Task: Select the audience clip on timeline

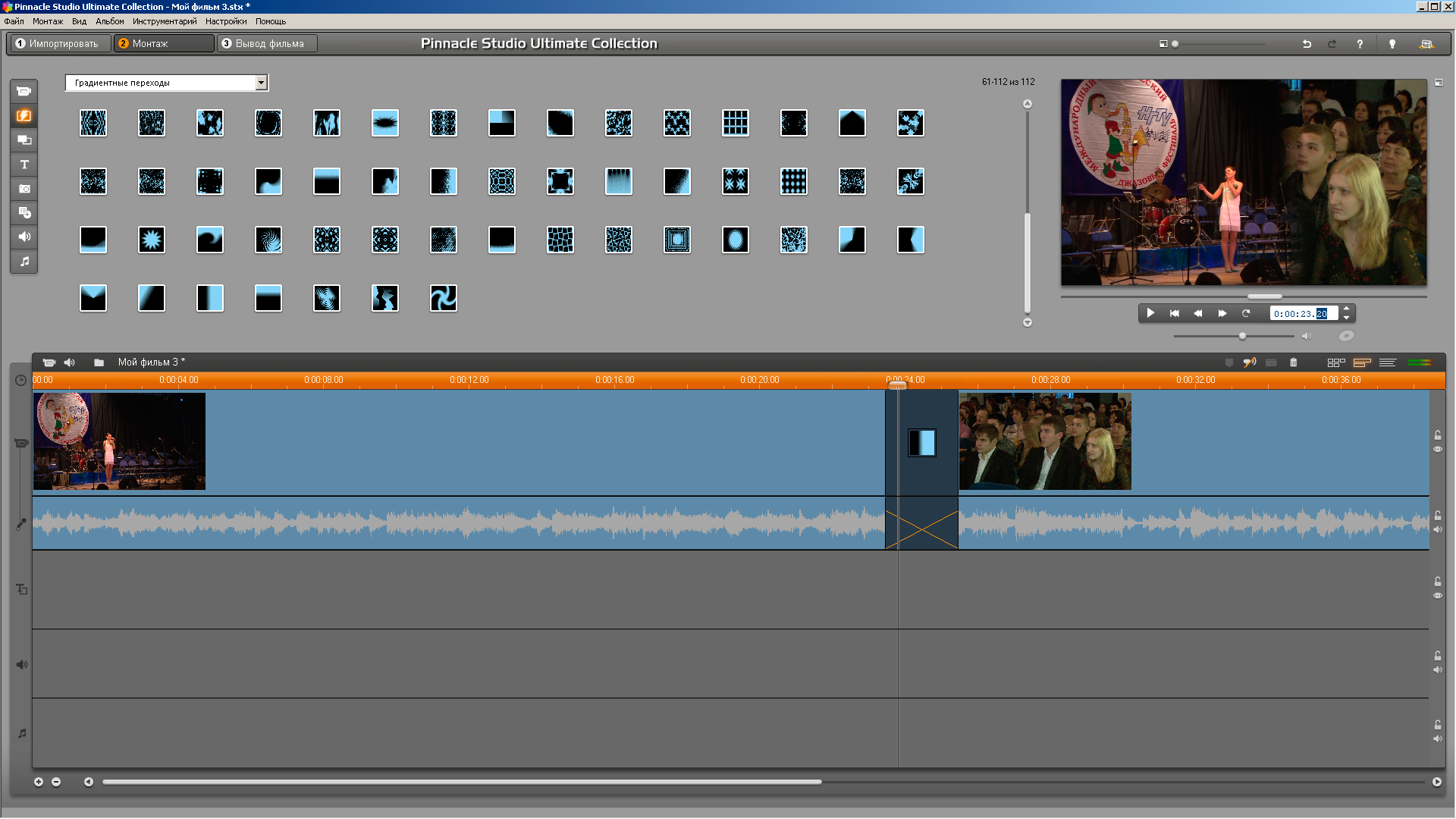Action: click(1045, 441)
